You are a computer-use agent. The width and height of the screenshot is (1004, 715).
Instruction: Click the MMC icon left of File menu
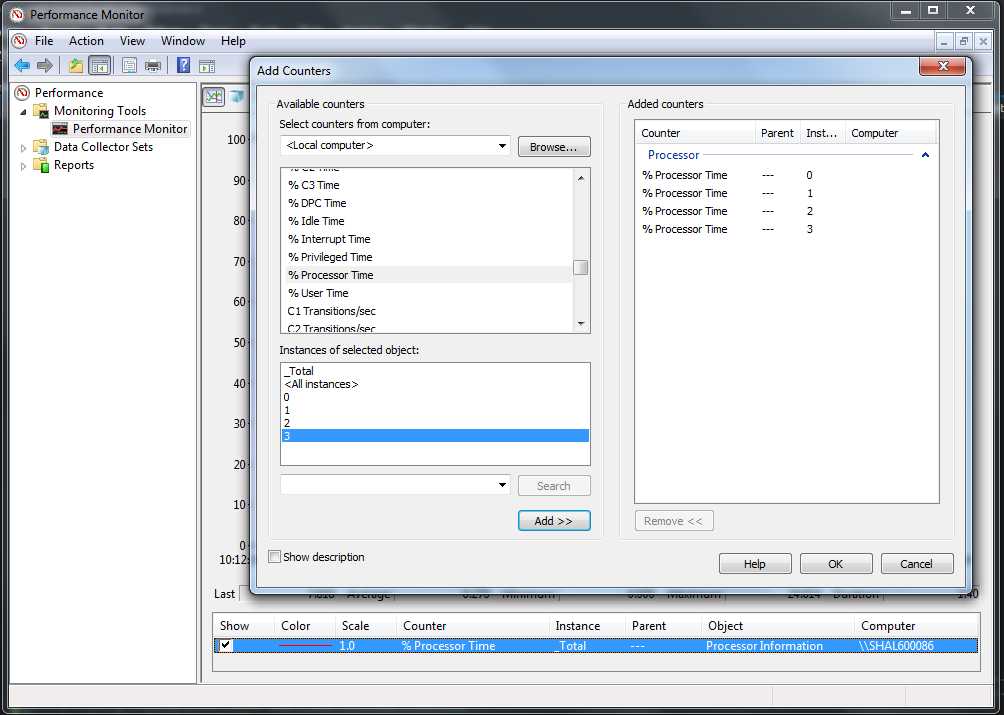coord(19,41)
